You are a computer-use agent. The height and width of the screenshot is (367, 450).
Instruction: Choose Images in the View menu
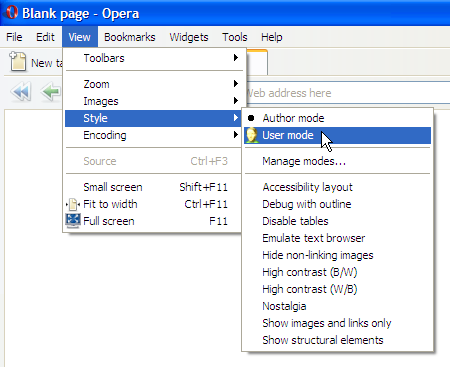[x=153, y=101]
